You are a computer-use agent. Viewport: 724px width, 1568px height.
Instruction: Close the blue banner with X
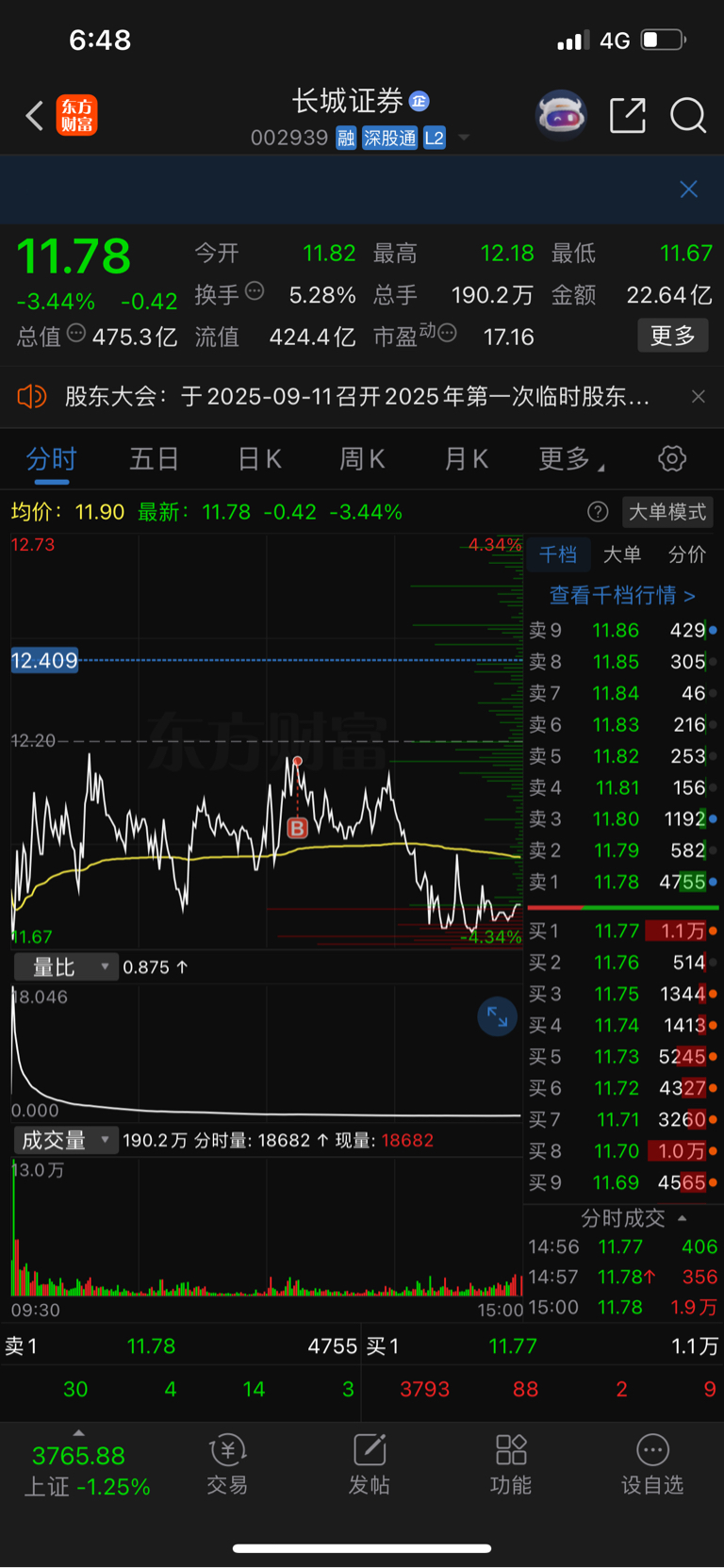pyautogui.click(x=689, y=190)
